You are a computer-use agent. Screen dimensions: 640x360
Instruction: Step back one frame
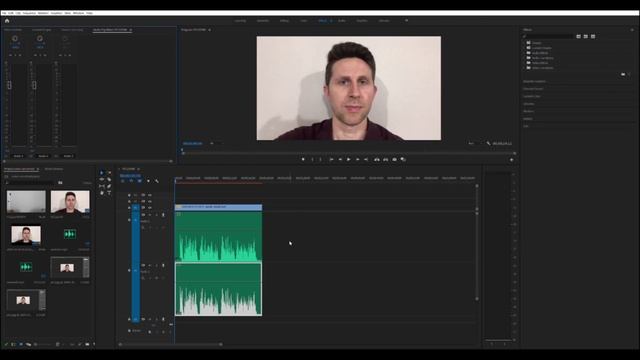pos(340,160)
